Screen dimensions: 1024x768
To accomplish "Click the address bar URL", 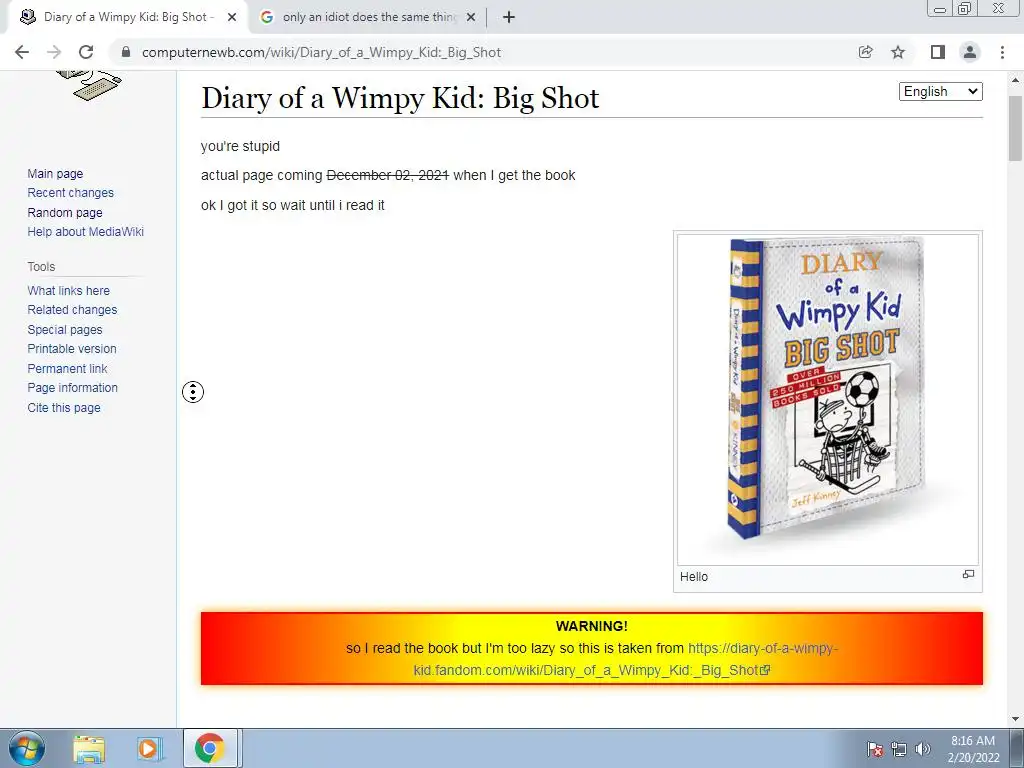I will [321, 52].
